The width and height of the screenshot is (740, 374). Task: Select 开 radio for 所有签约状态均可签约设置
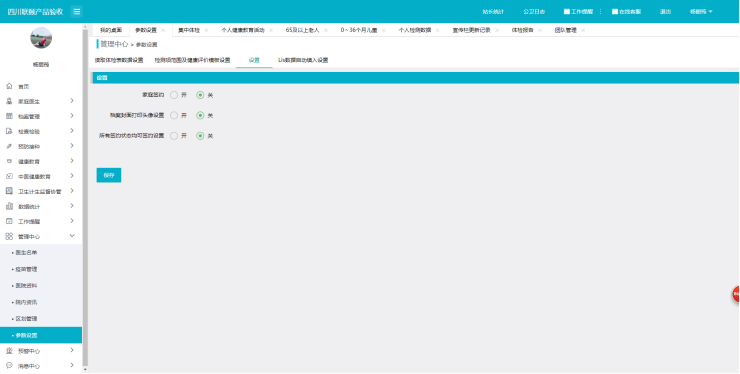[x=174, y=136]
